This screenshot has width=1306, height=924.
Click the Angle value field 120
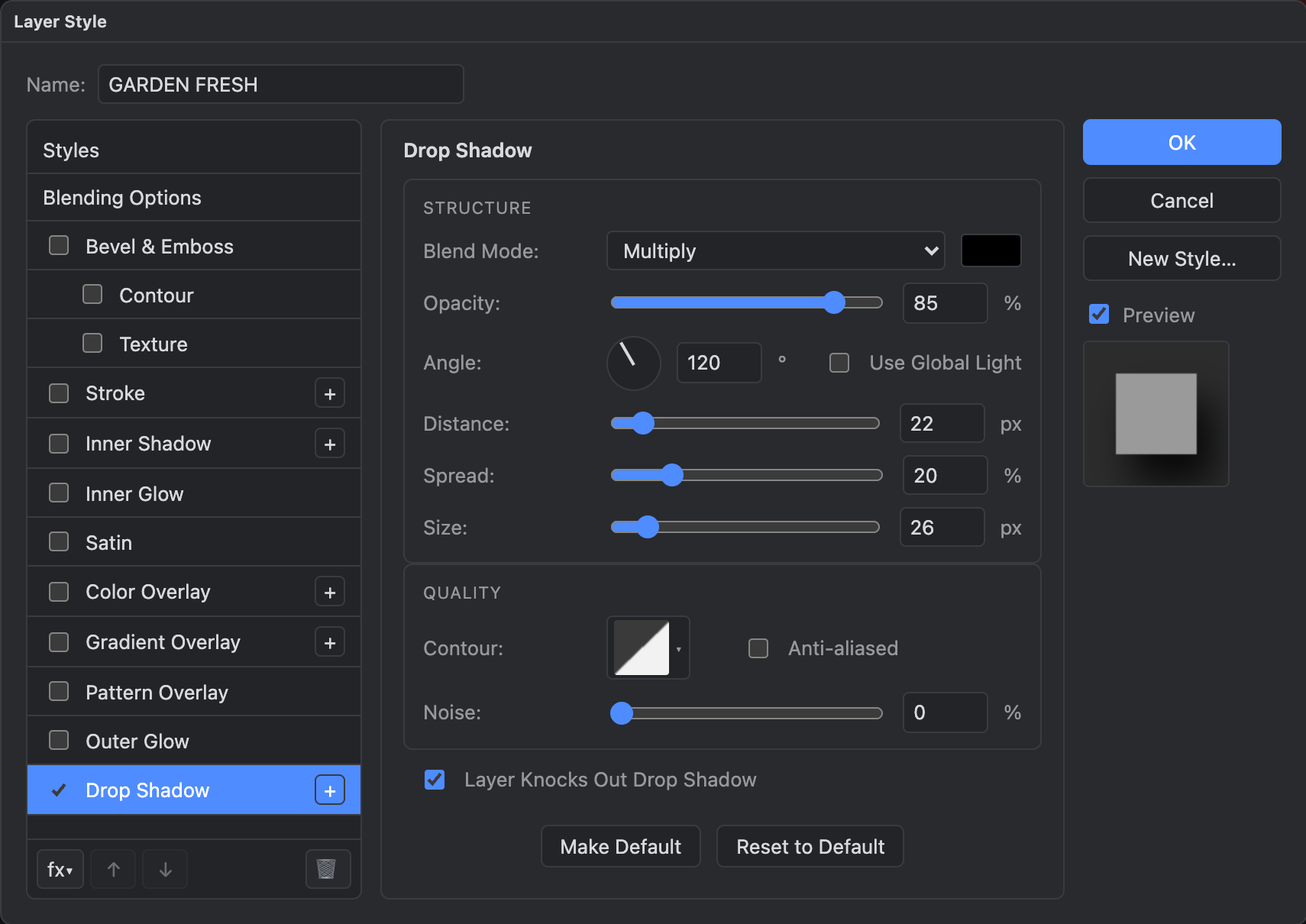coord(719,363)
